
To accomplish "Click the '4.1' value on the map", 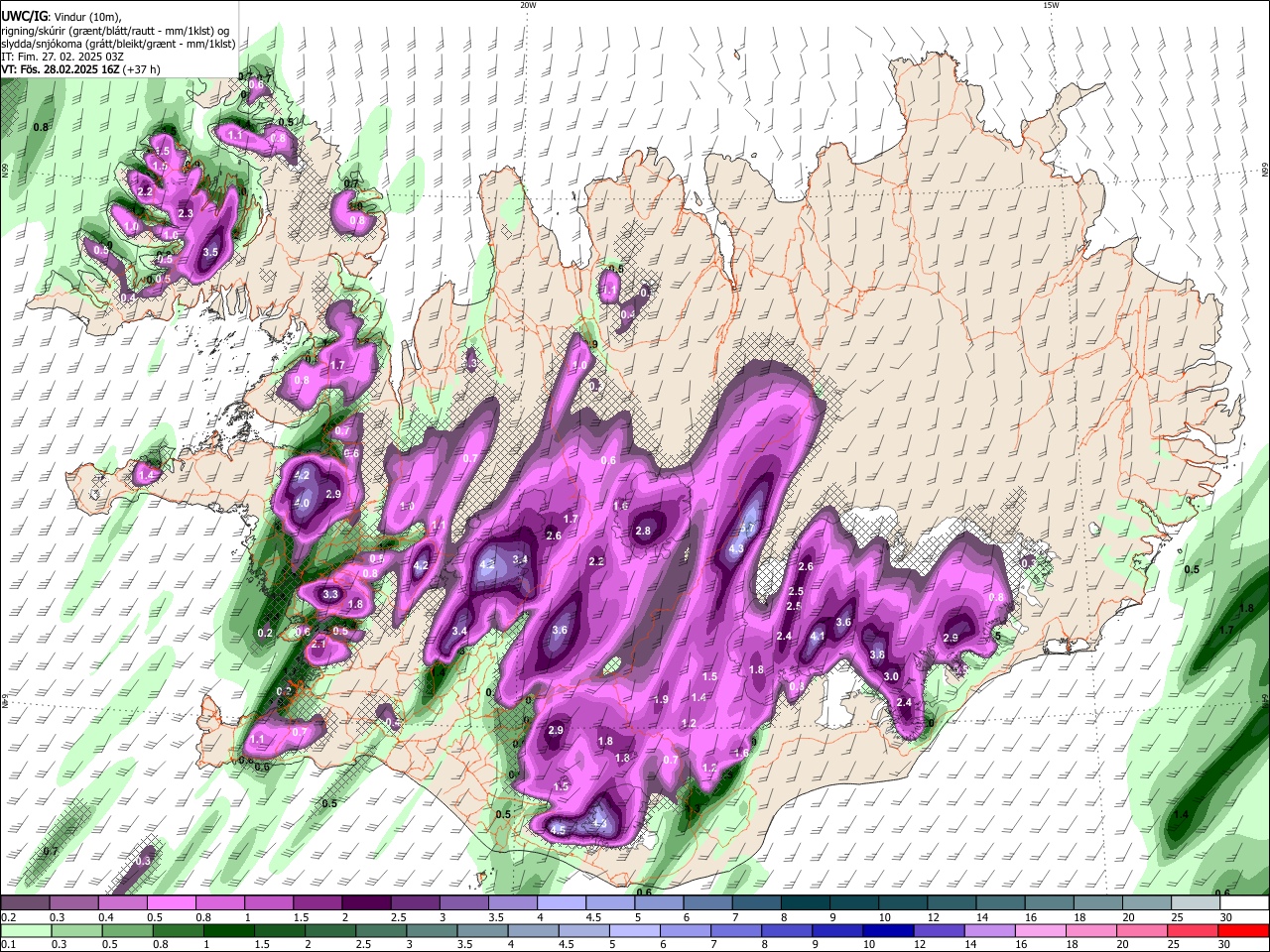I will (x=819, y=637).
